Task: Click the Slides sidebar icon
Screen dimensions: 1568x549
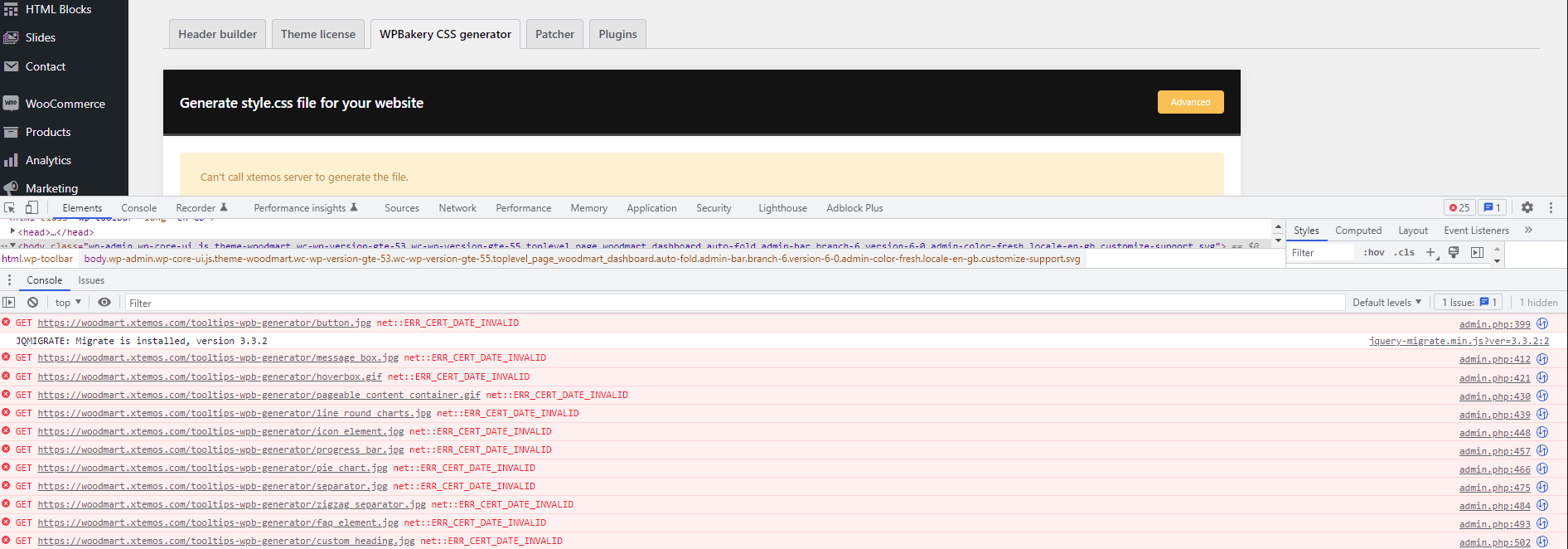Action: (11, 37)
